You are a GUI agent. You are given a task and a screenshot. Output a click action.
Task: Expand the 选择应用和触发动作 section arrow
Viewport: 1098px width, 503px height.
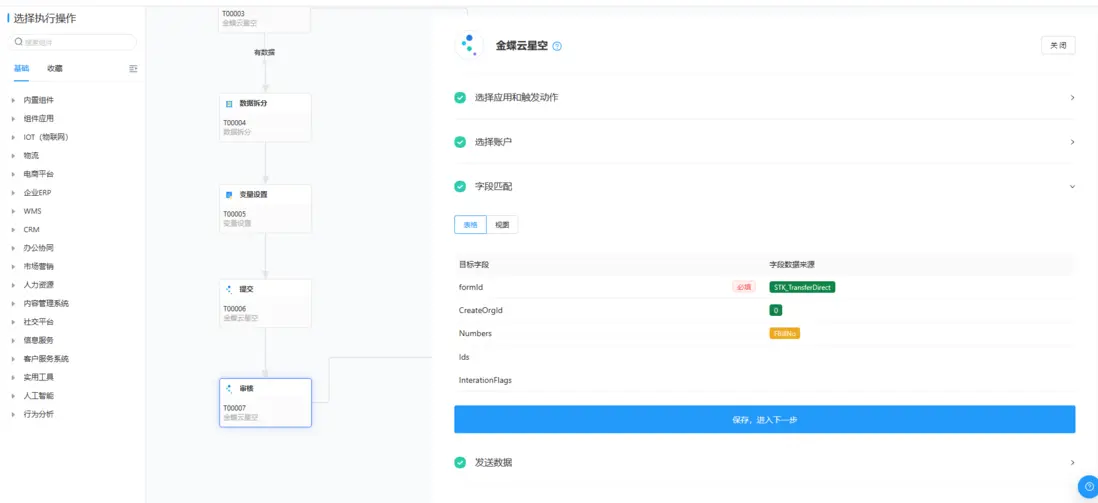click(1072, 97)
